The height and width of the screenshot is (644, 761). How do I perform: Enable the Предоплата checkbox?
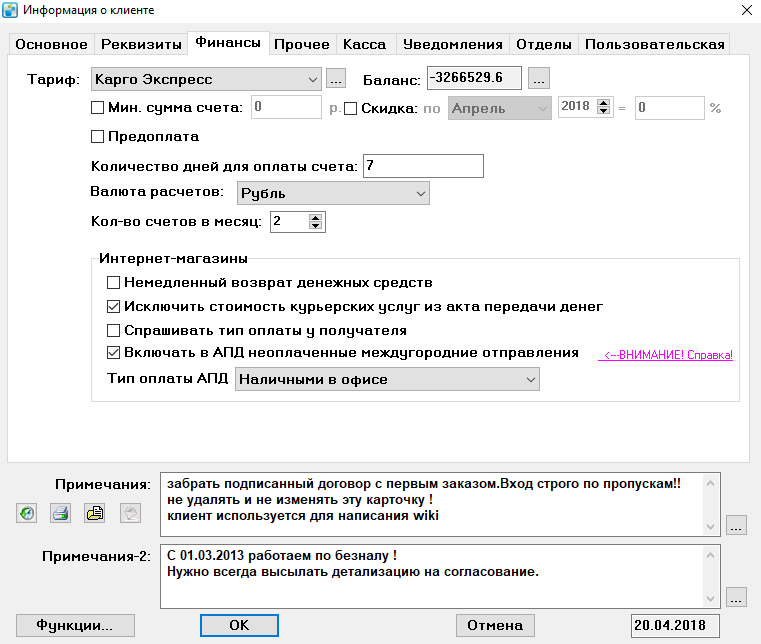(98, 137)
